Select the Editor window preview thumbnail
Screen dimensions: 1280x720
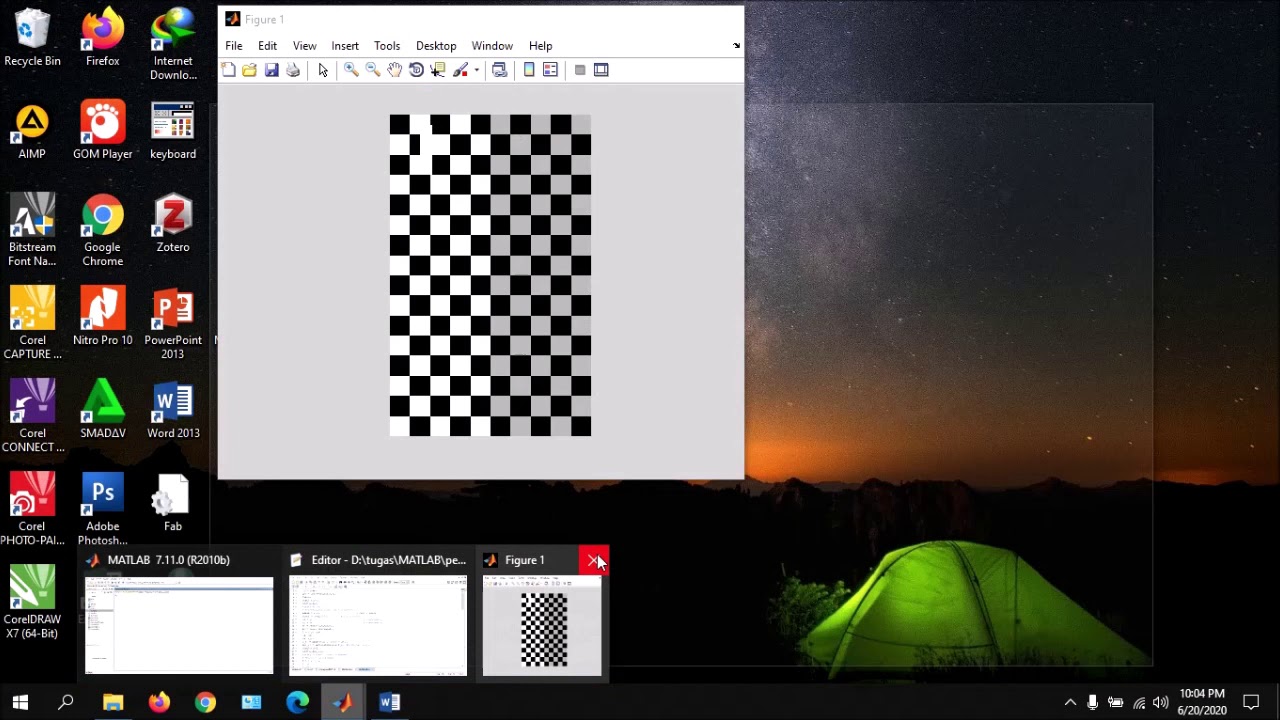(x=377, y=613)
